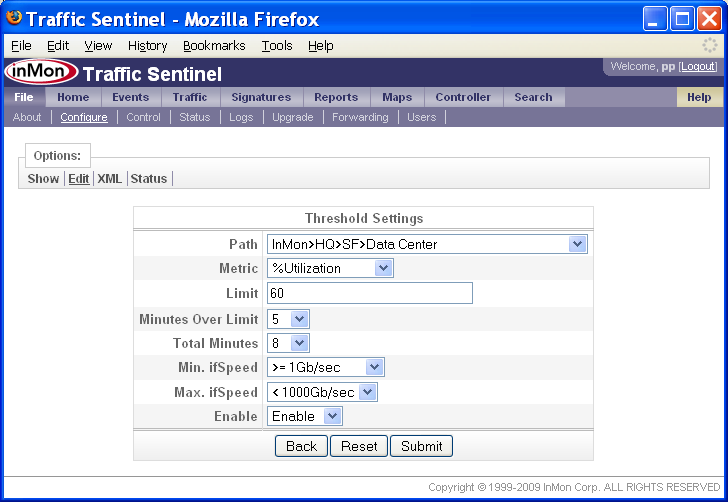This screenshot has width=728, height=502.
Task: Open the Max. ifSpeed dropdown
Action: [322, 392]
